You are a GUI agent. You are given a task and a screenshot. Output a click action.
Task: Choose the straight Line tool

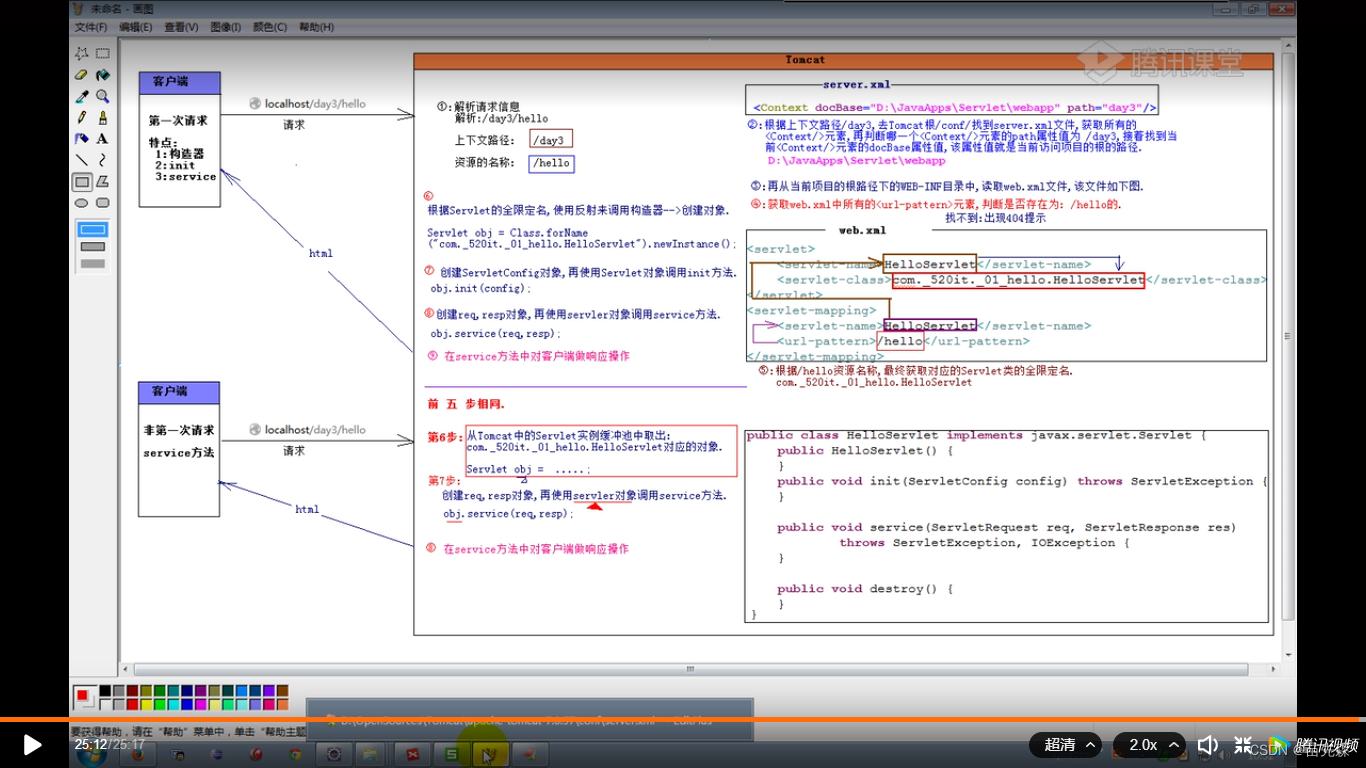click(x=82, y=160)
